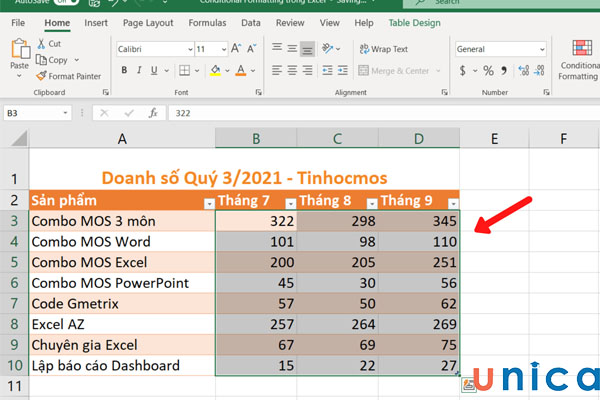Click the Paste clipboard icon
Viewport: 600px width, 400px height.
(x=19, y=51)
